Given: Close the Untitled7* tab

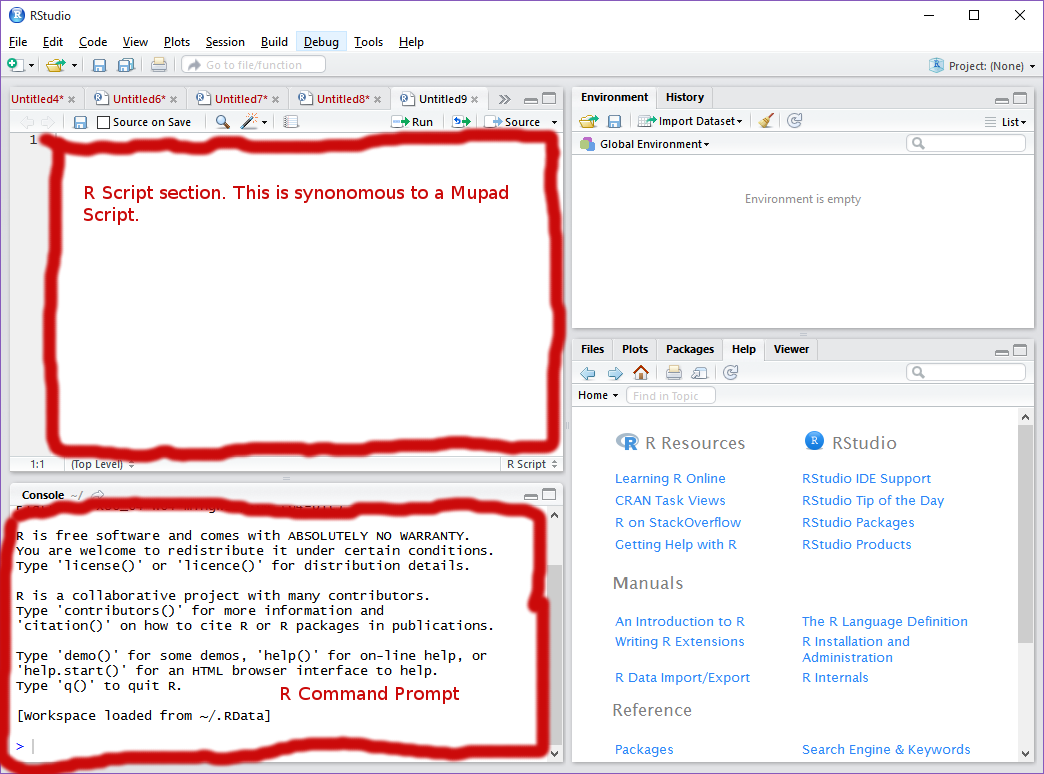Looking at the screenshot, I should [x=275, y=99].
